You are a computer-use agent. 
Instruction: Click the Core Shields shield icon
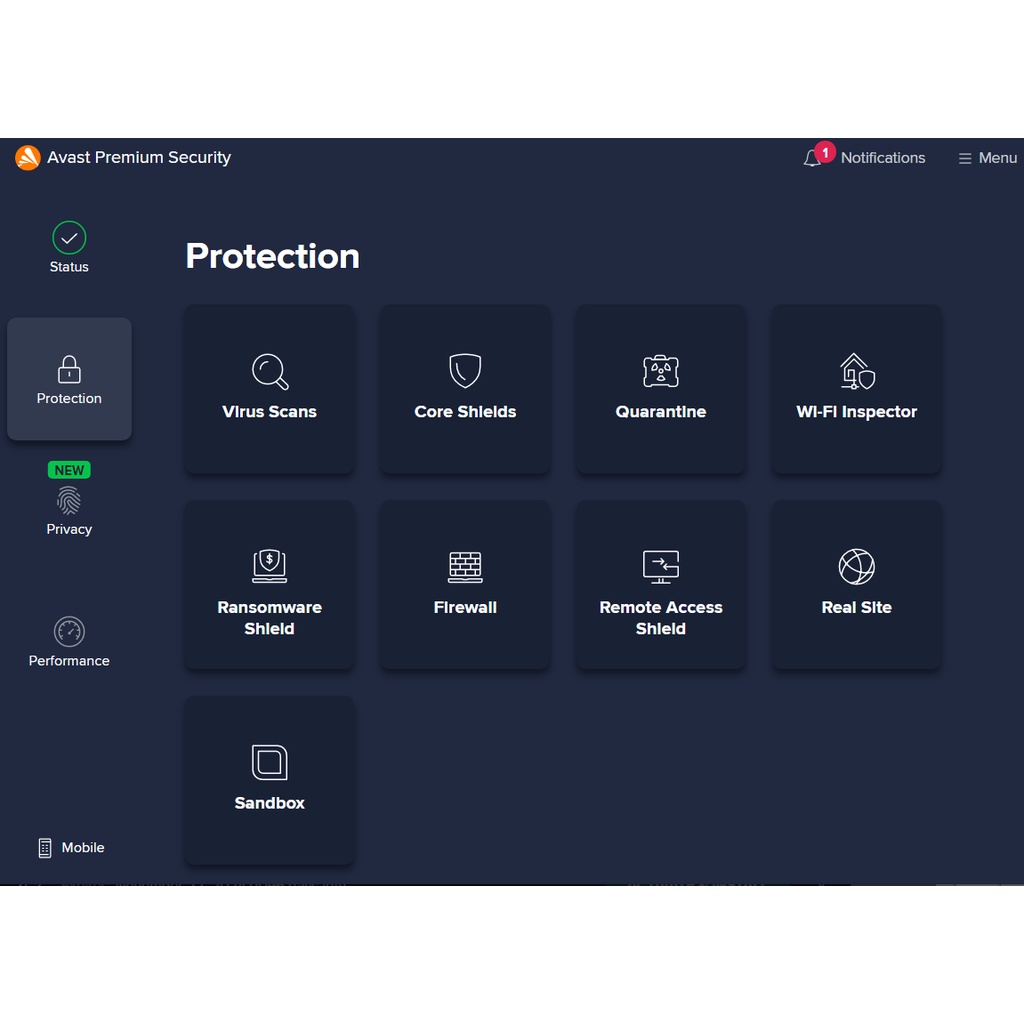(x=465, y=371)
